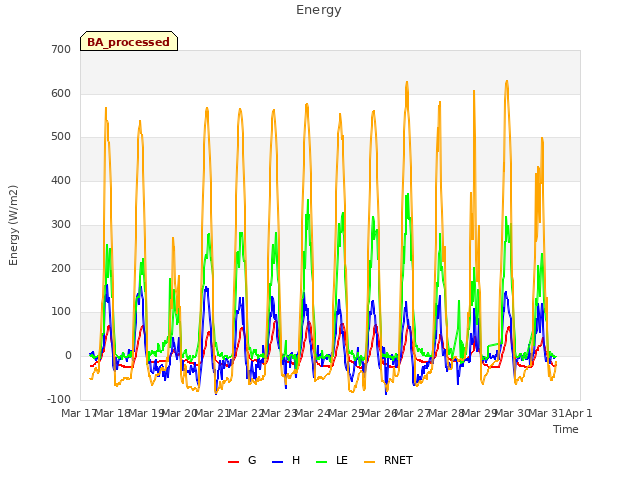The width and height of the screenshot is (640, 480).
Task: Click the 600 y-axis tick label
Action: click(x=61, y=93)
